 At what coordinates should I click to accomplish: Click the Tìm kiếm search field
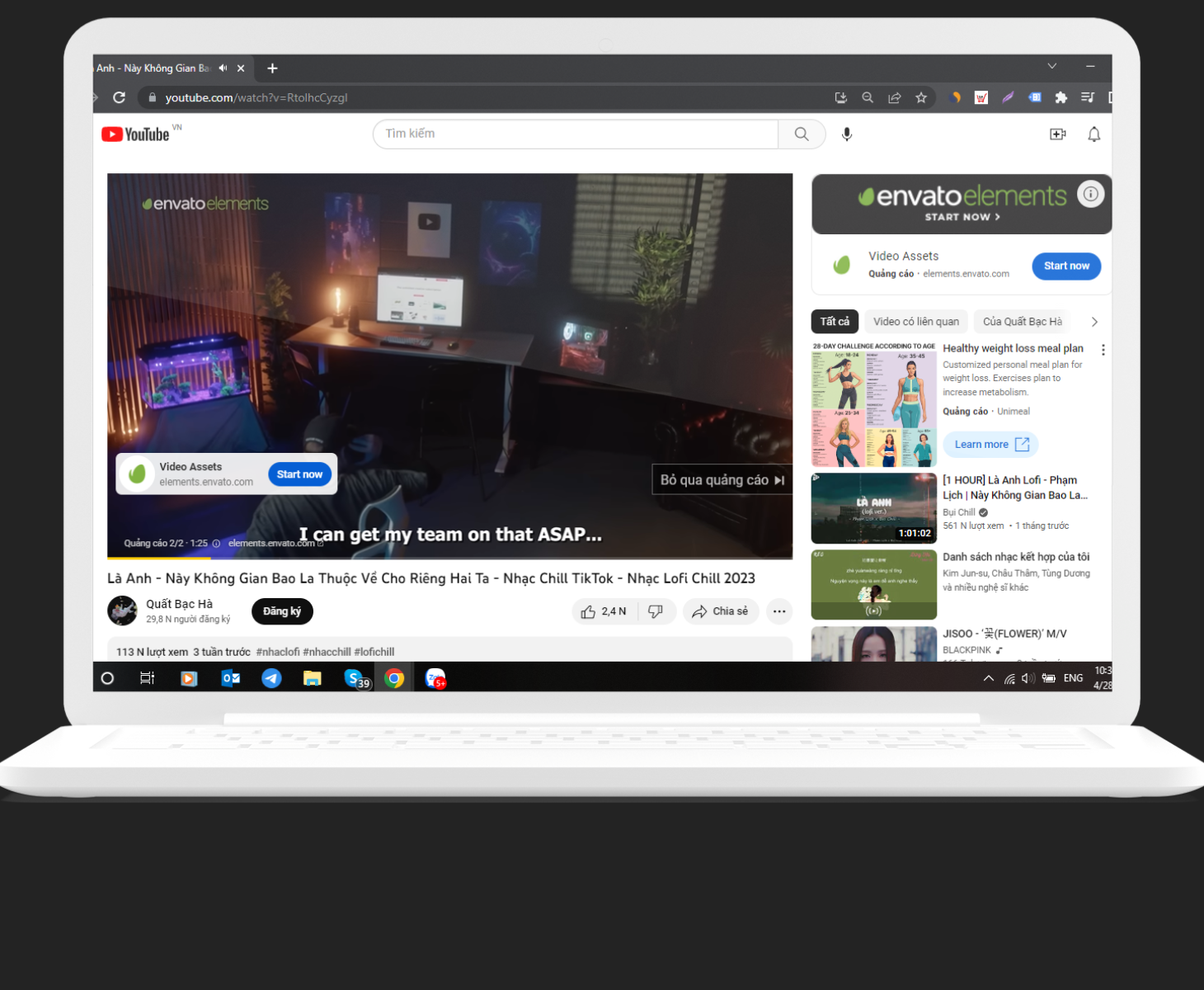575,134
